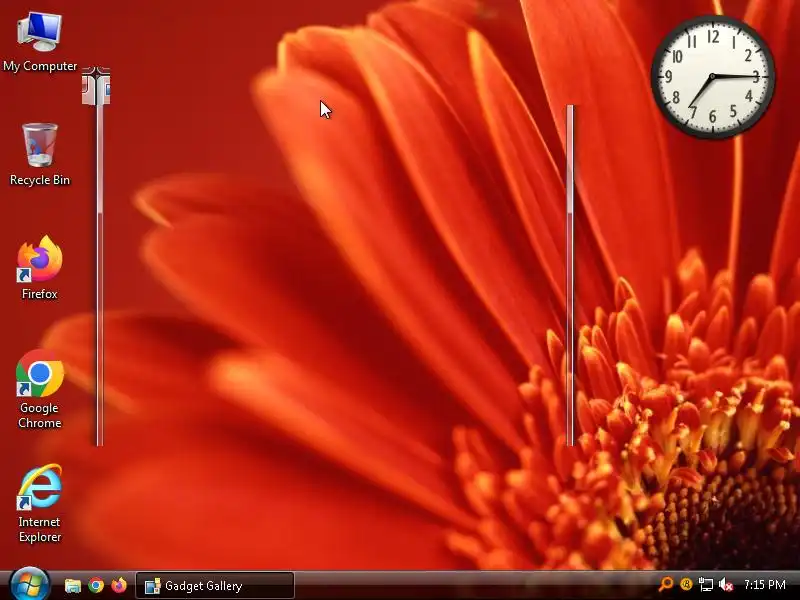Click the 7:15 PM taskbar clock
This screenshot has width=800, height=600.
pos(764,584)
